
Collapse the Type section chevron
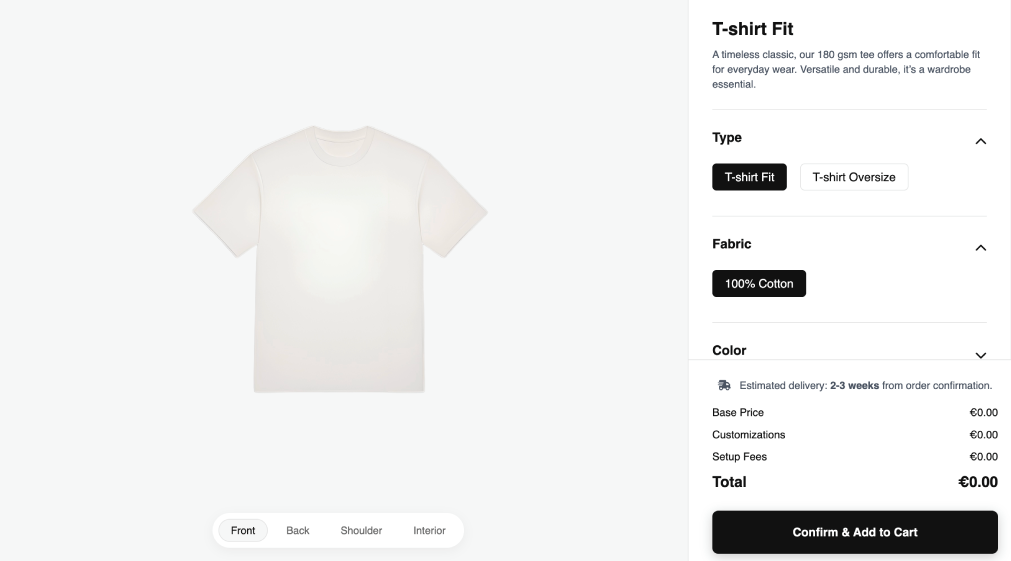(x=980, y=141)
